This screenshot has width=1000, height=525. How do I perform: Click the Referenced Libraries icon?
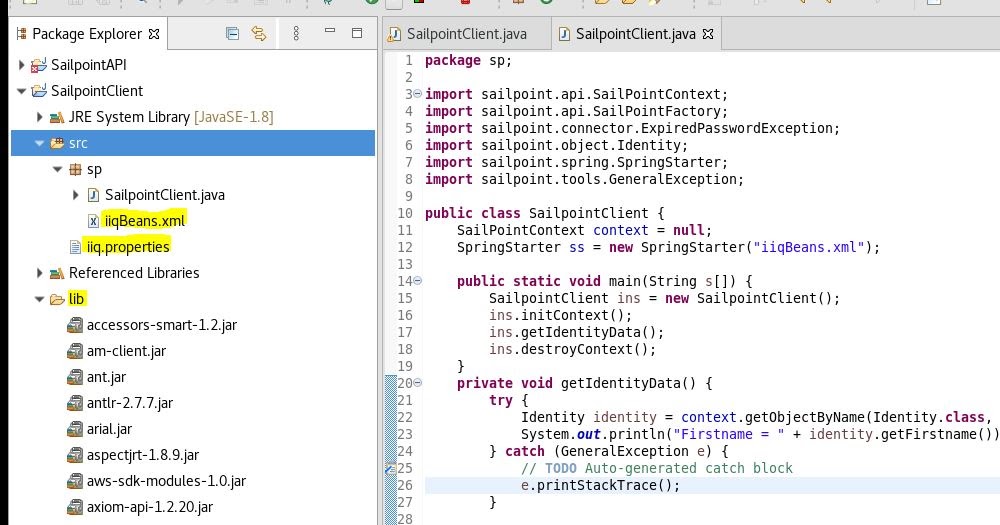(57, 273)
